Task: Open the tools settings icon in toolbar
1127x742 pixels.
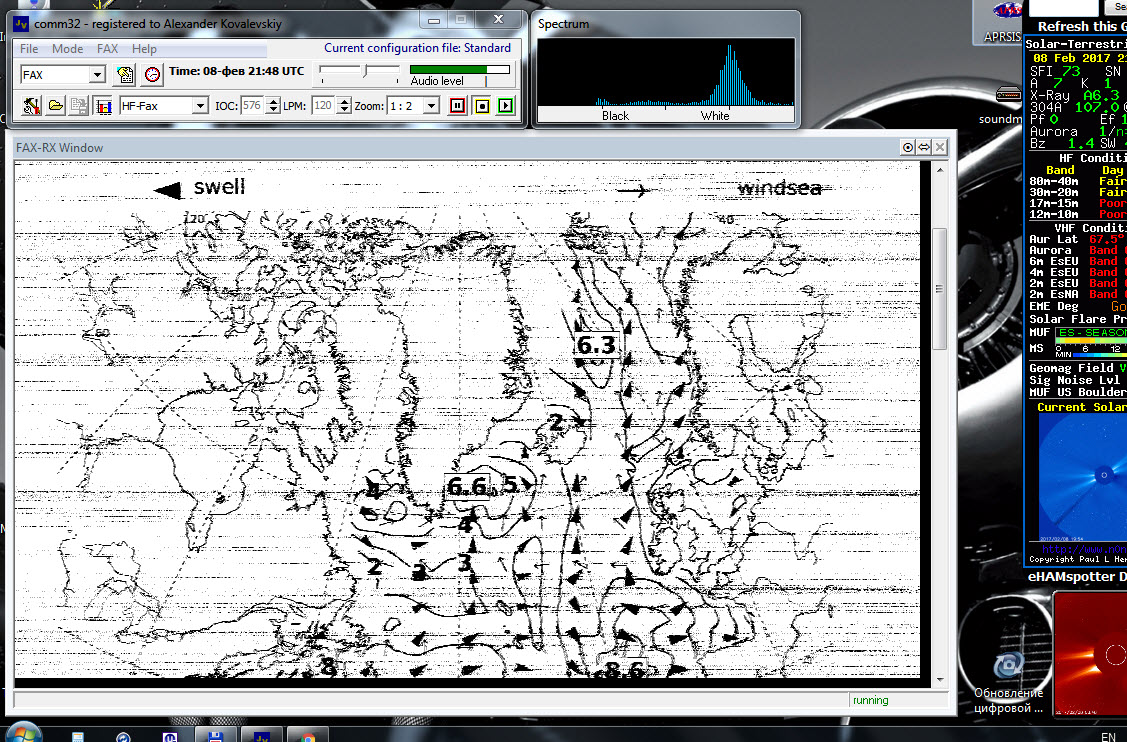Action: pos(30,105)
